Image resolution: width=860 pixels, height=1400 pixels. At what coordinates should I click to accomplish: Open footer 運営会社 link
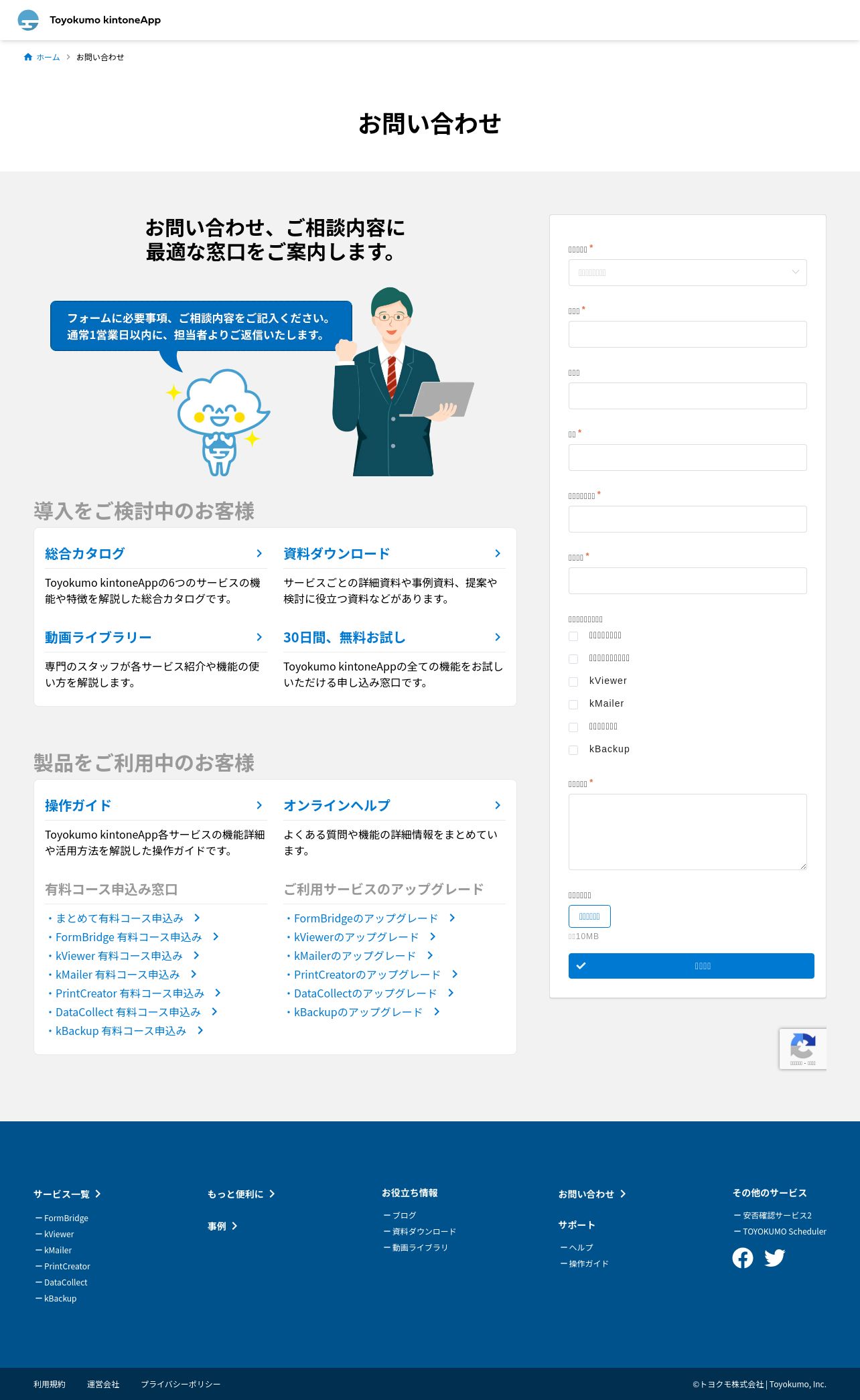(x=103, y=1384)
